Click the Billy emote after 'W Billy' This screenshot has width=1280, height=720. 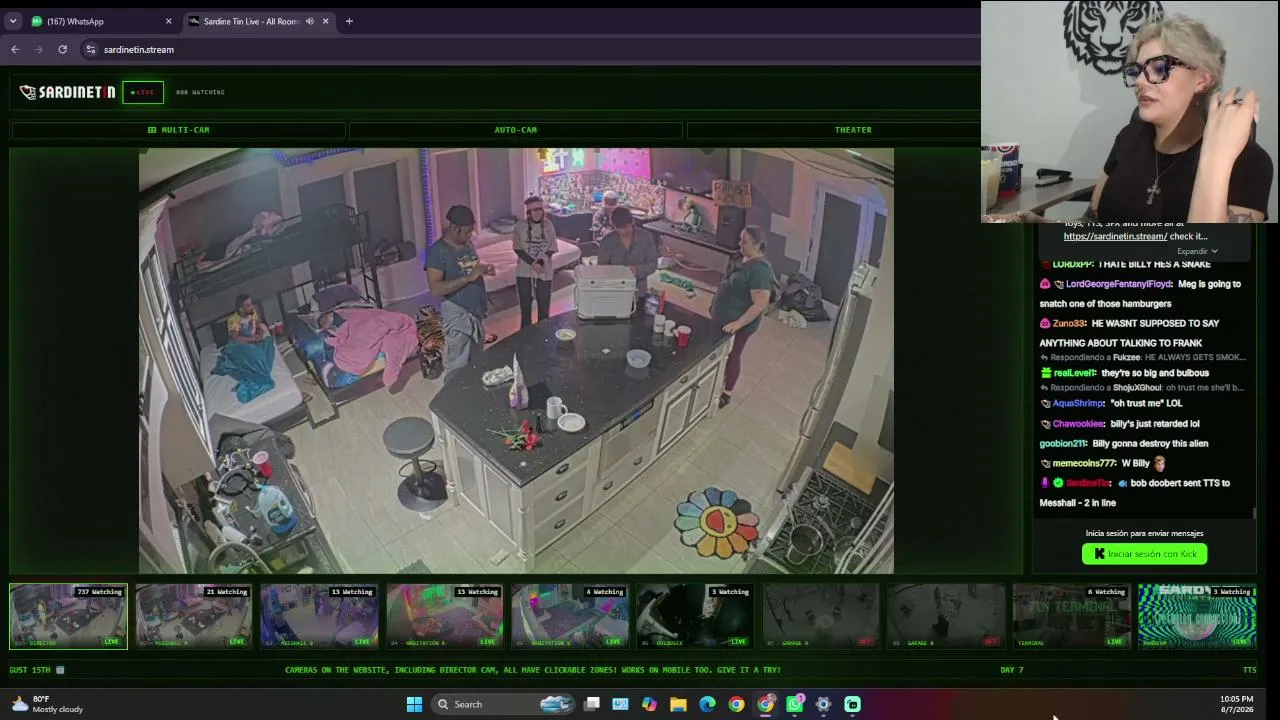(1159, 464)
